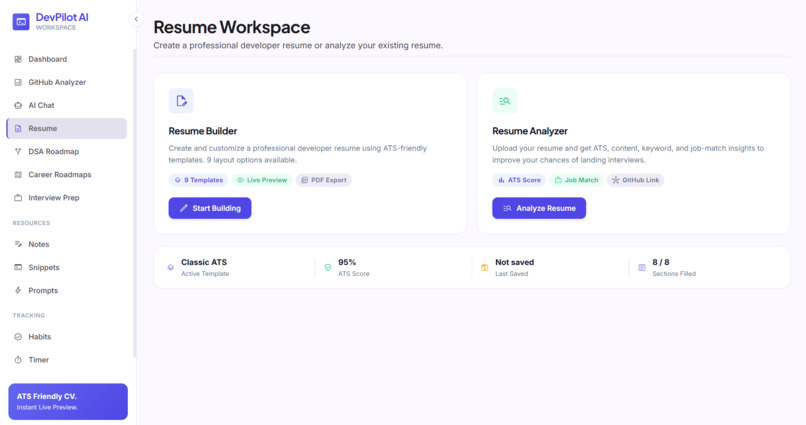The image size is (806, 425).
Task: Click the PDF Export tag
Action: [x=323, y=180]
